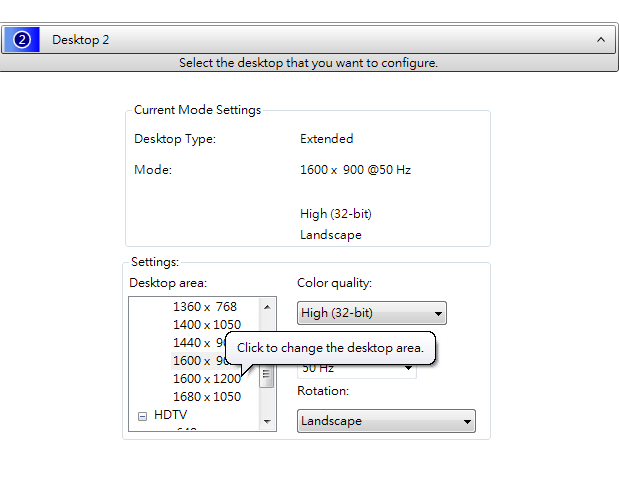Click desktop area list scroll up arrow
This screenshot has height=486, width=619.
point(267,307)
